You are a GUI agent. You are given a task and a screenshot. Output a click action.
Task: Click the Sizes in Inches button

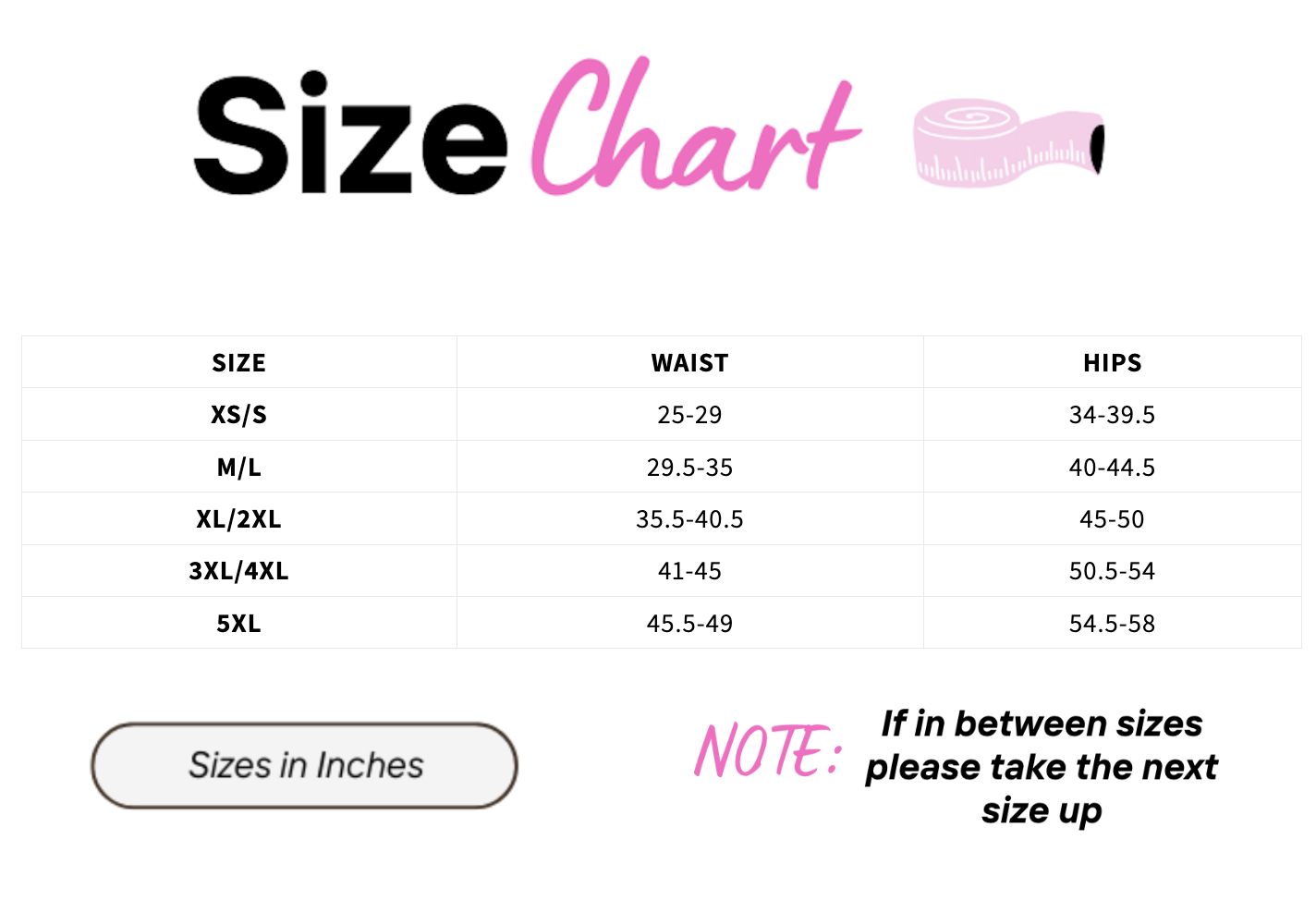tap(304, 766)
